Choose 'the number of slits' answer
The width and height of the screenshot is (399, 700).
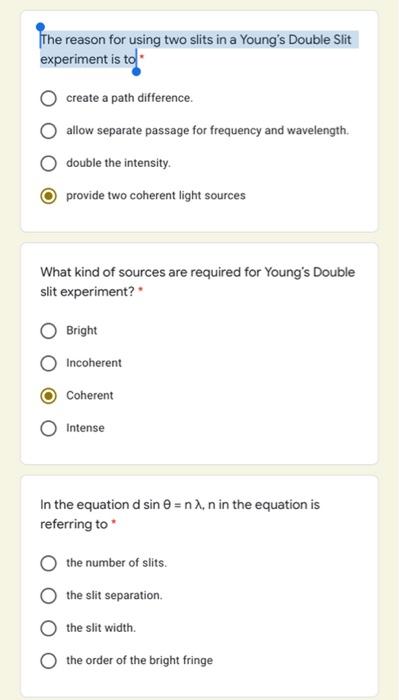[48, 563]
